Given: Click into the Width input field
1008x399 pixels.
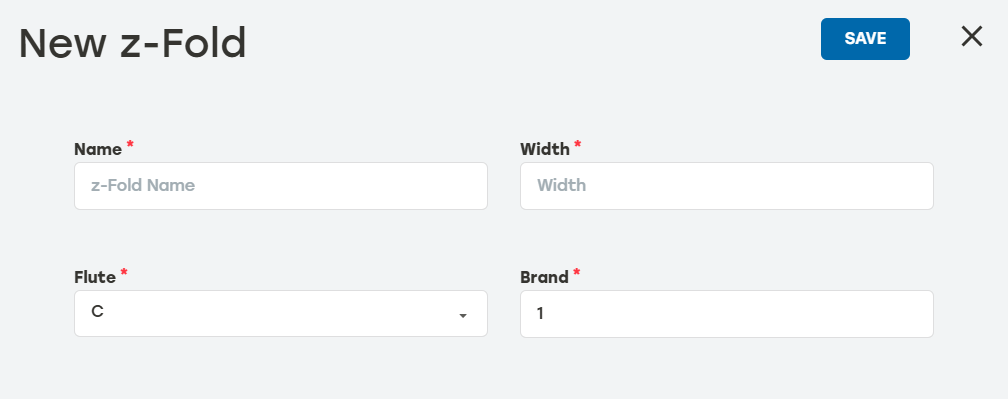Looking at the screenshot, I should click(x=726, y=186).
